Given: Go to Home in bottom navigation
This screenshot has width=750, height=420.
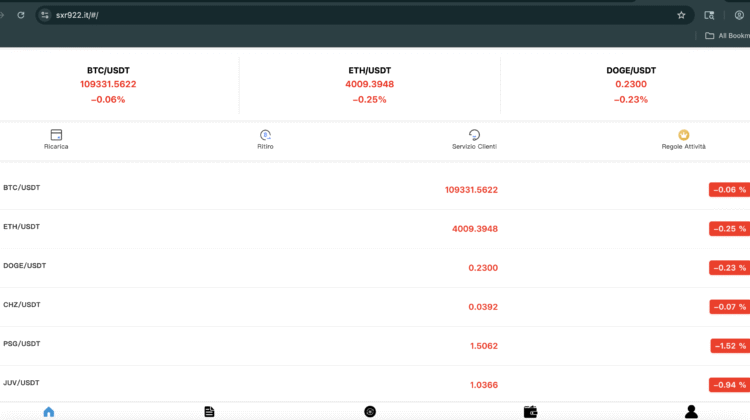Looking at the screenshot, I should coord(49,411).
